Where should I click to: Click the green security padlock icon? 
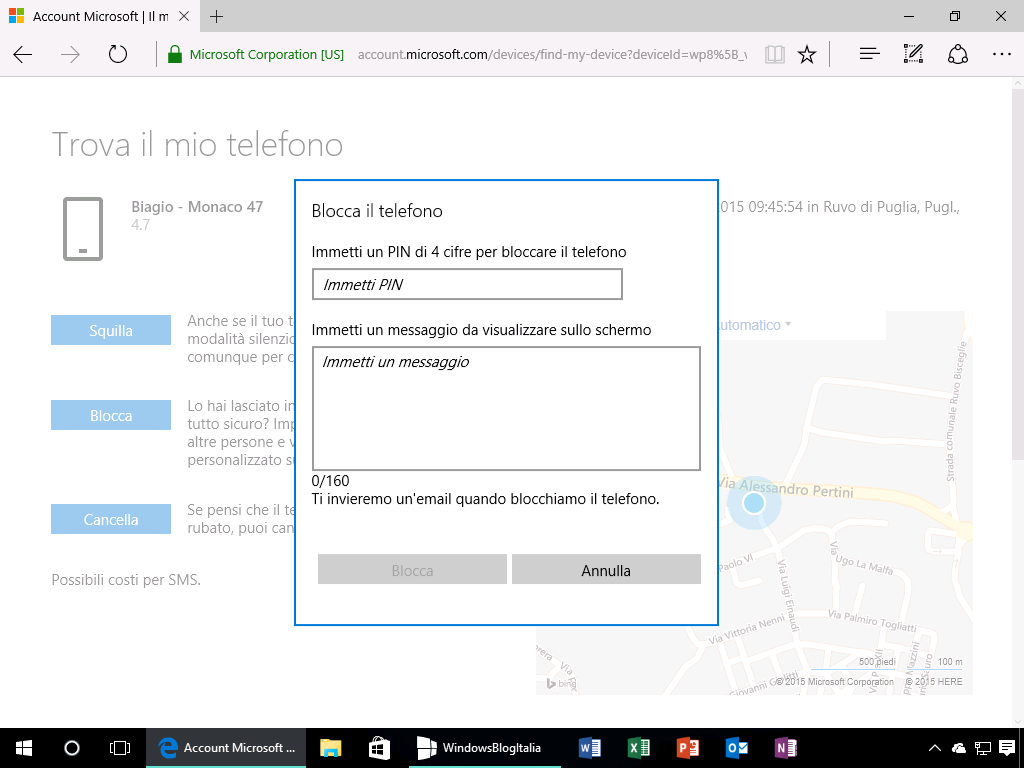tap(174, 54)
